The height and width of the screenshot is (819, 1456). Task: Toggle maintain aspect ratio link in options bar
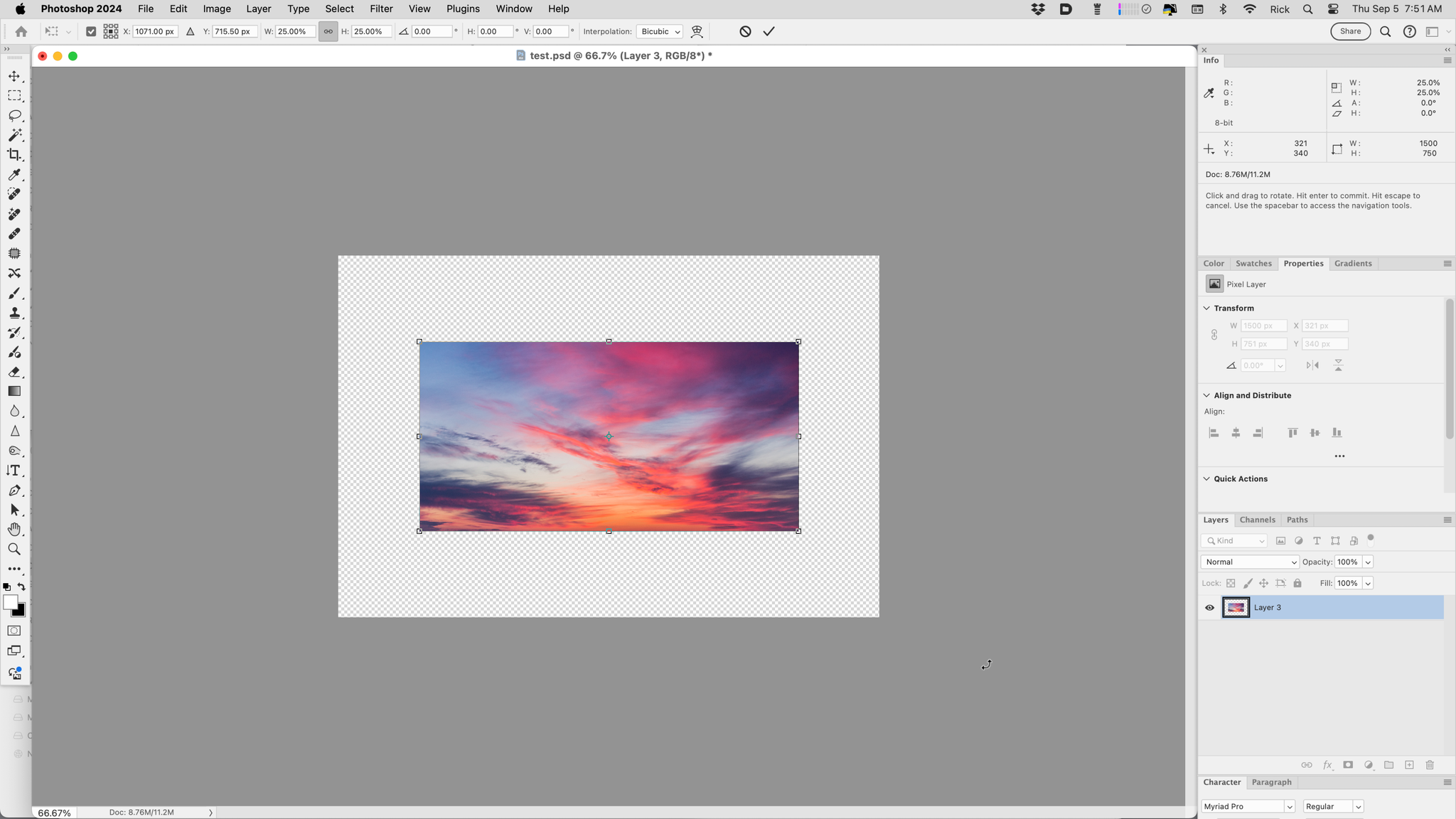point(328,31)
